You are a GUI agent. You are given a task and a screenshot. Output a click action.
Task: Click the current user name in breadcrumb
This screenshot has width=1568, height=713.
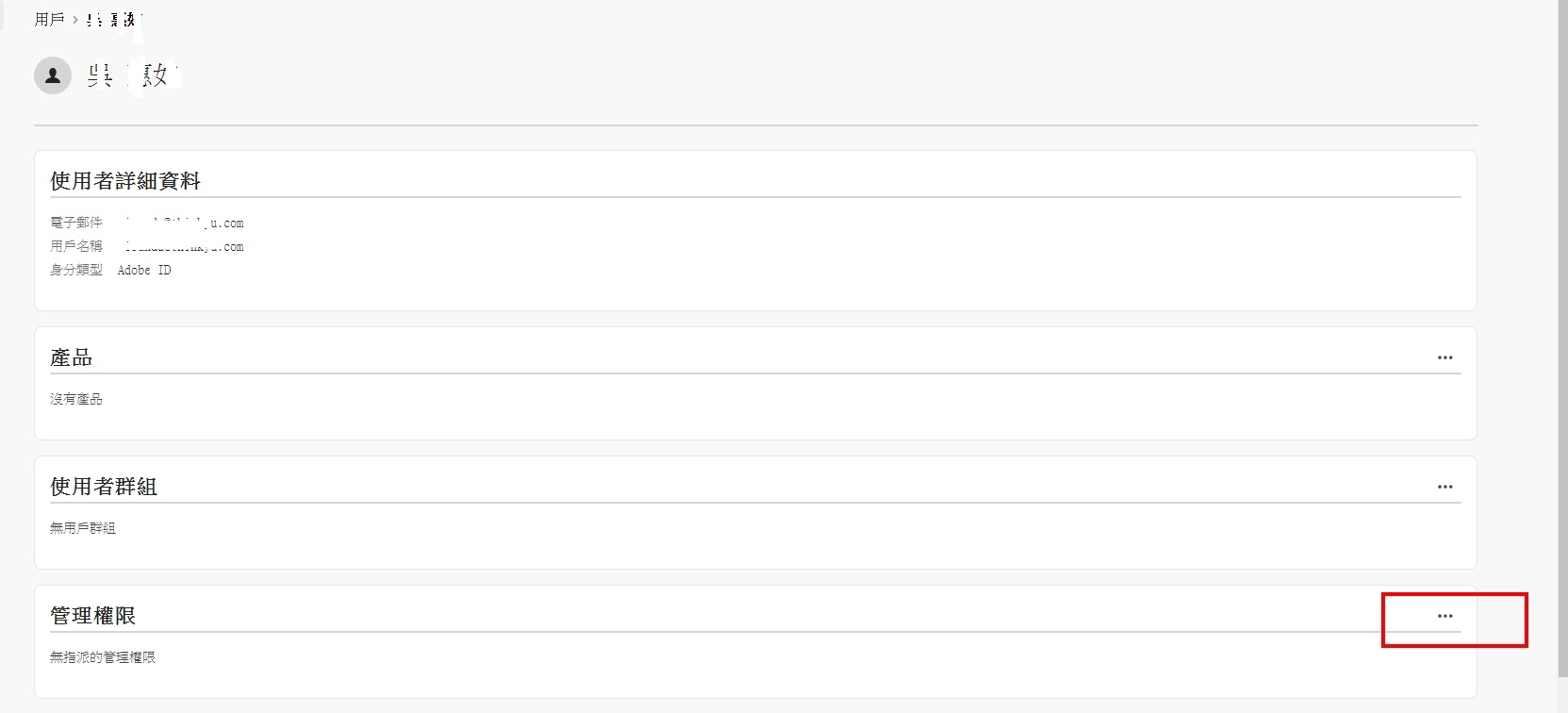click(111, 19)
